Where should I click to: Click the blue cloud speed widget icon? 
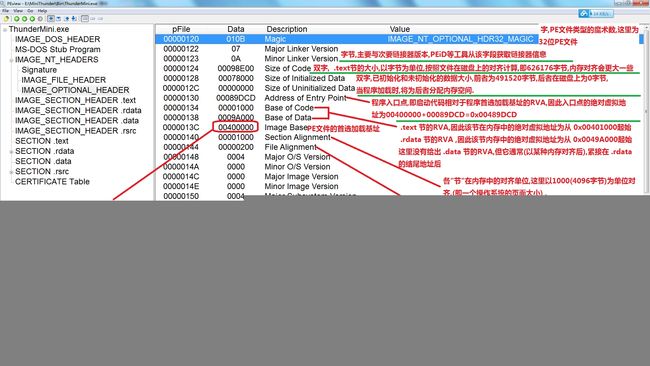tap(584, 13)
